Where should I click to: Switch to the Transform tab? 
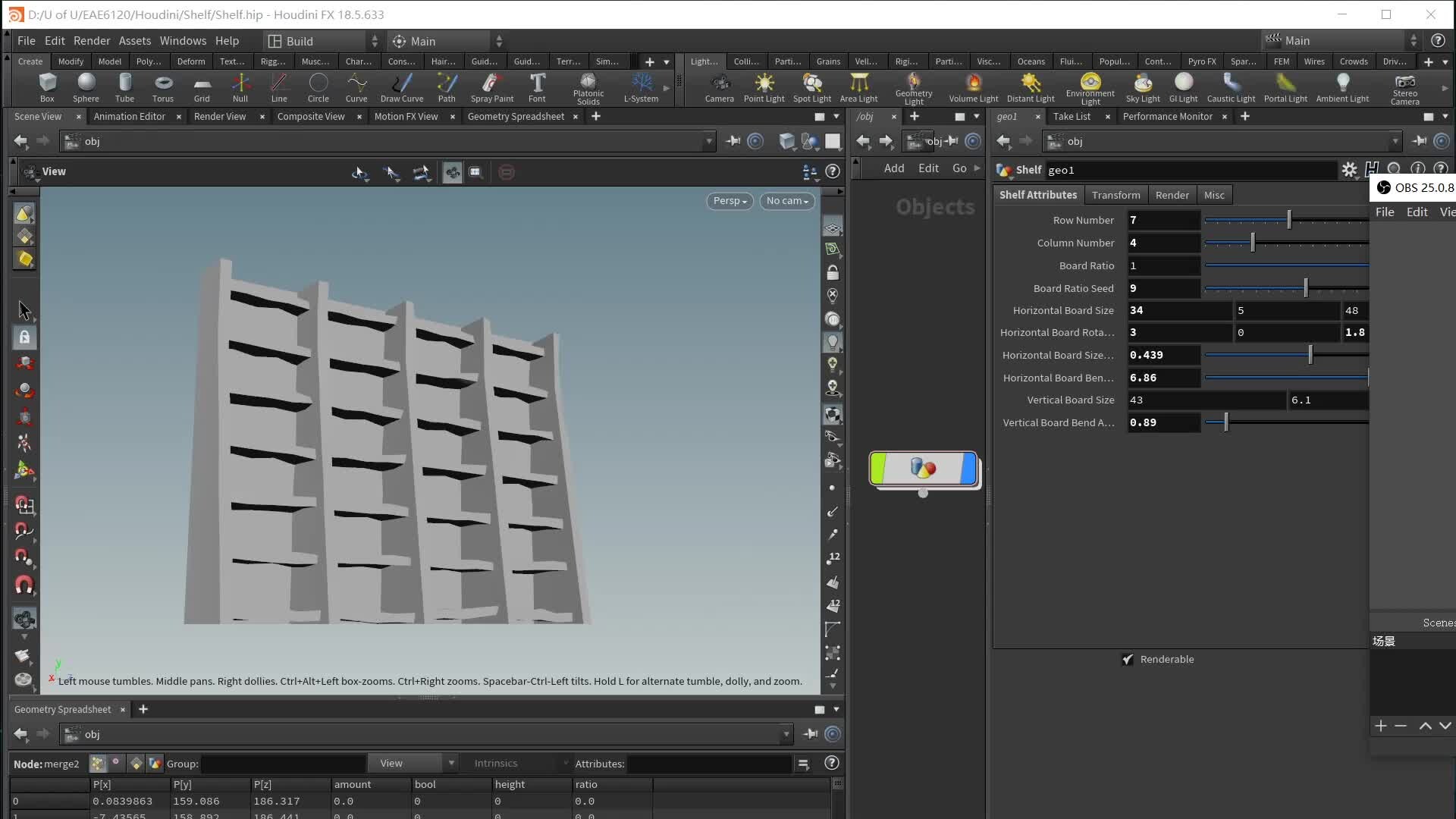[1116, 195]
